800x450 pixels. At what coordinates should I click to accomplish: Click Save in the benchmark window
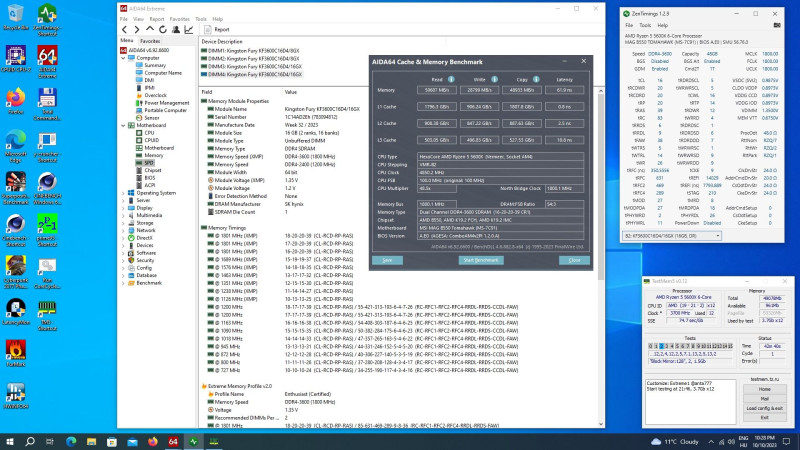pos(387,260)
